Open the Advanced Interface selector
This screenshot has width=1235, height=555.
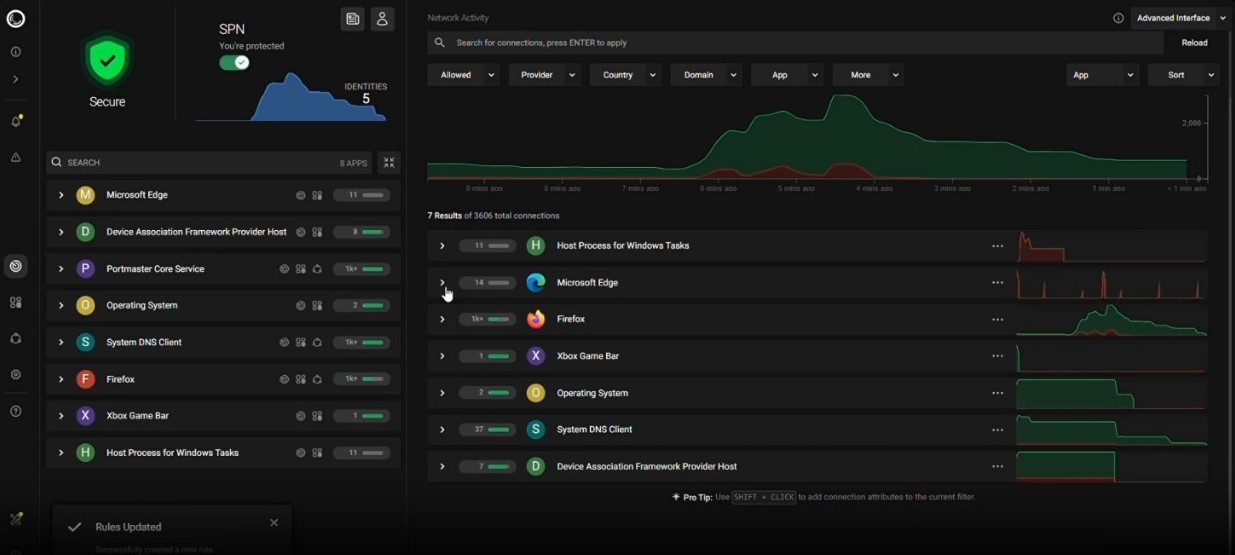(1180, 18)
